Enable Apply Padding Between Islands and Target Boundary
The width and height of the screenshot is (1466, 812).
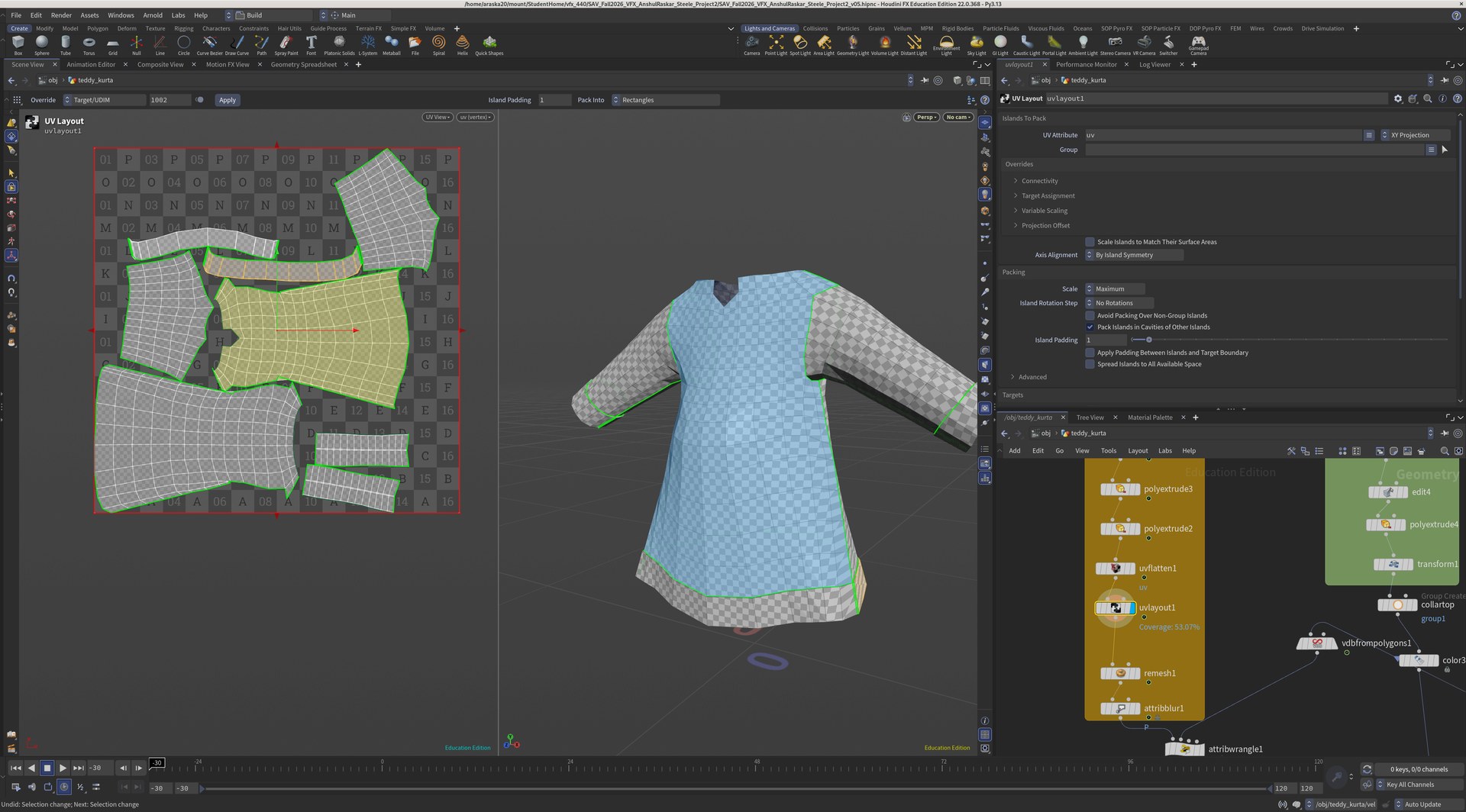[x=1090, y=353]
